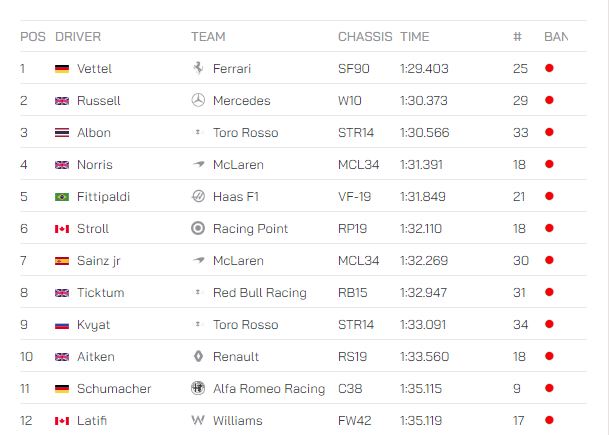Click the Ferrari prancing horse logo
The image size is (609, 435).
pyautogui.click(x=198, y=68)
